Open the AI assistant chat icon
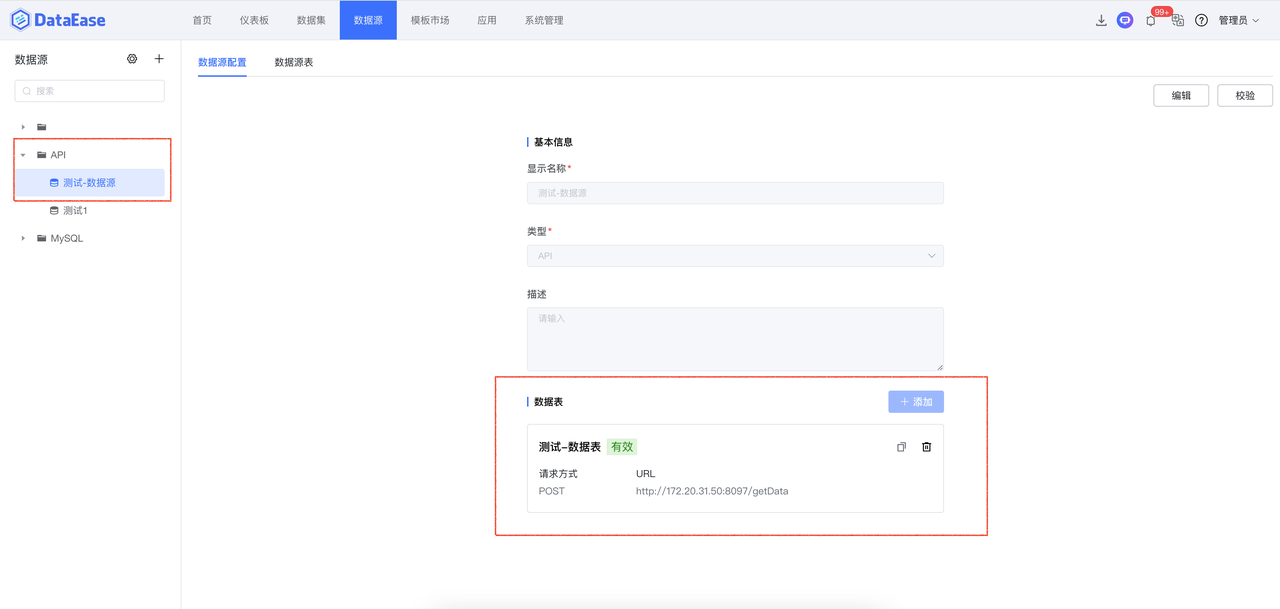The height and width of the screenshot is (609, 1280). [x=1125, y=20]
